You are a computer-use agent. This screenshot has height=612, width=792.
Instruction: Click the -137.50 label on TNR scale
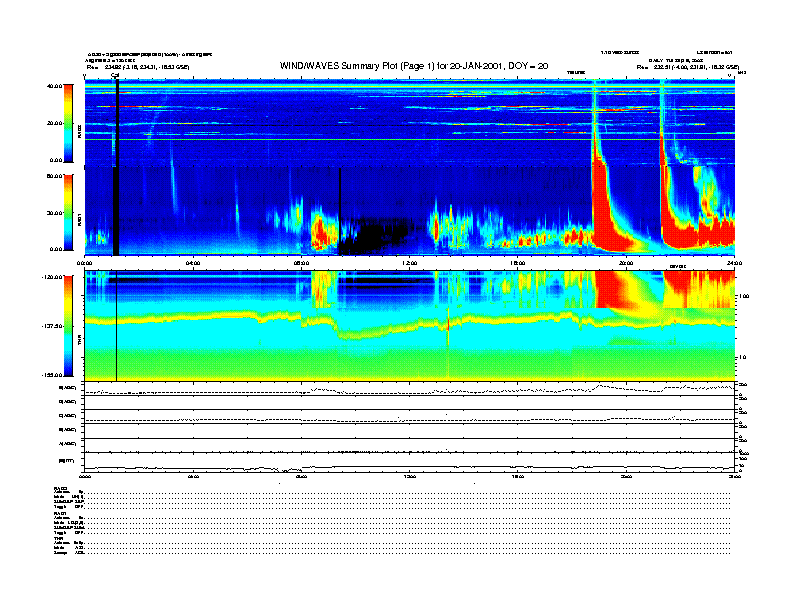pyautogui.click(x=52, y=326)
